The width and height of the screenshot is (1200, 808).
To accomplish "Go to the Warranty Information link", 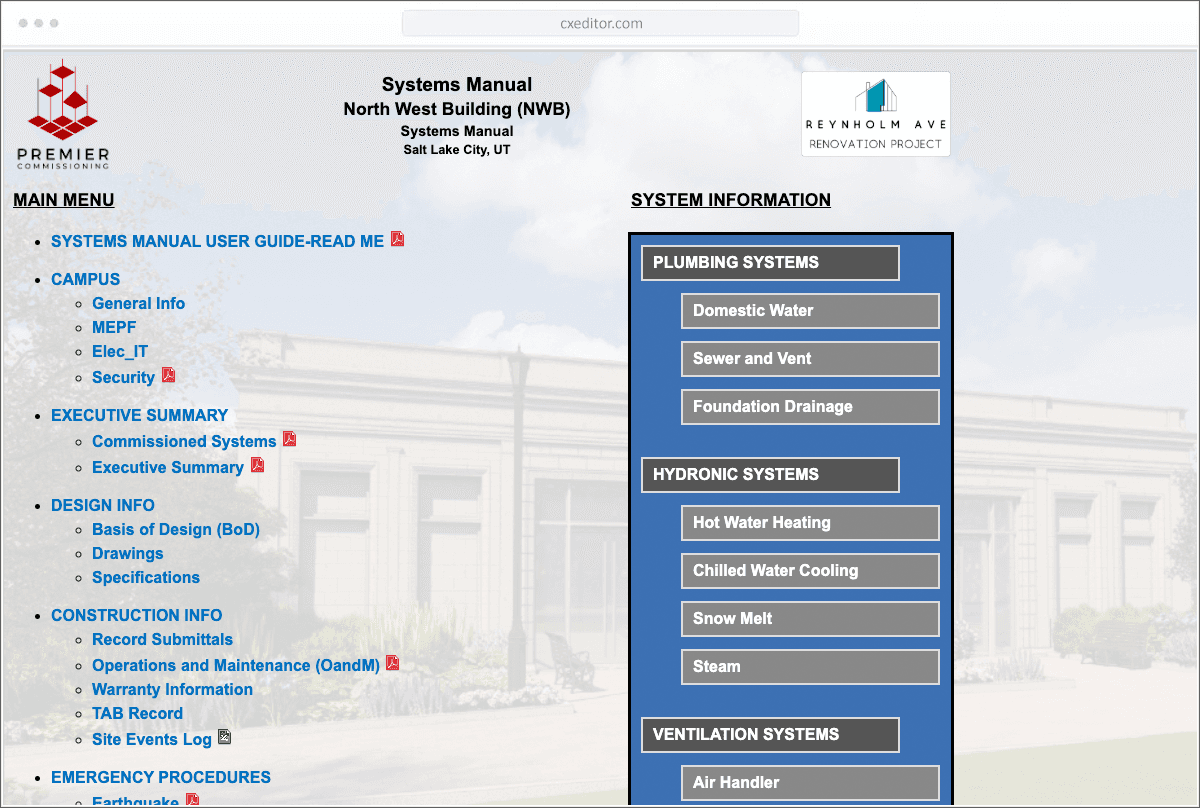I will pos(172,690).
